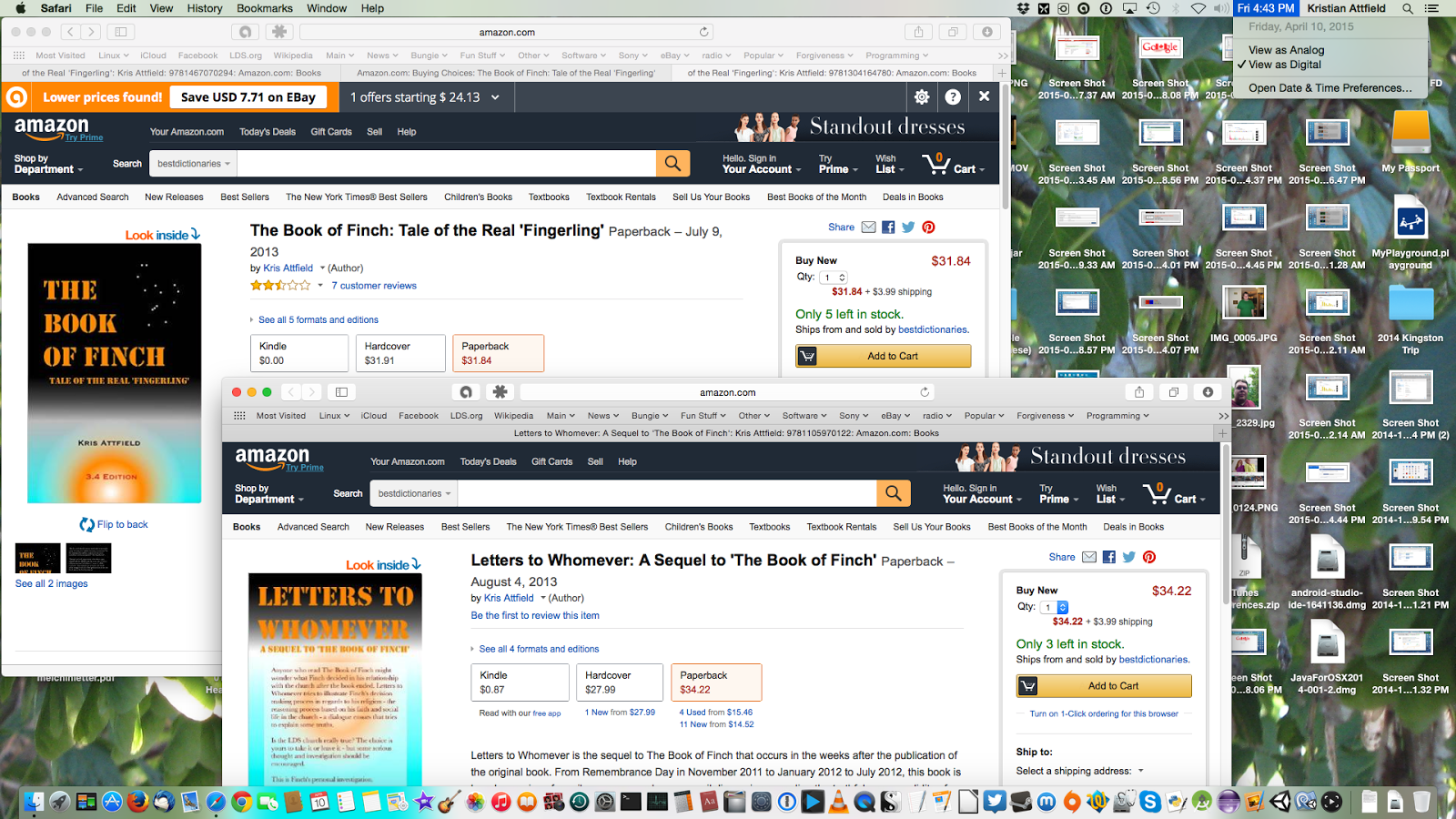Image resolution: width=1456 pixels, height=819 pixels.
Task: Share The Book of Finch on Pinterest
Action: 928,227
